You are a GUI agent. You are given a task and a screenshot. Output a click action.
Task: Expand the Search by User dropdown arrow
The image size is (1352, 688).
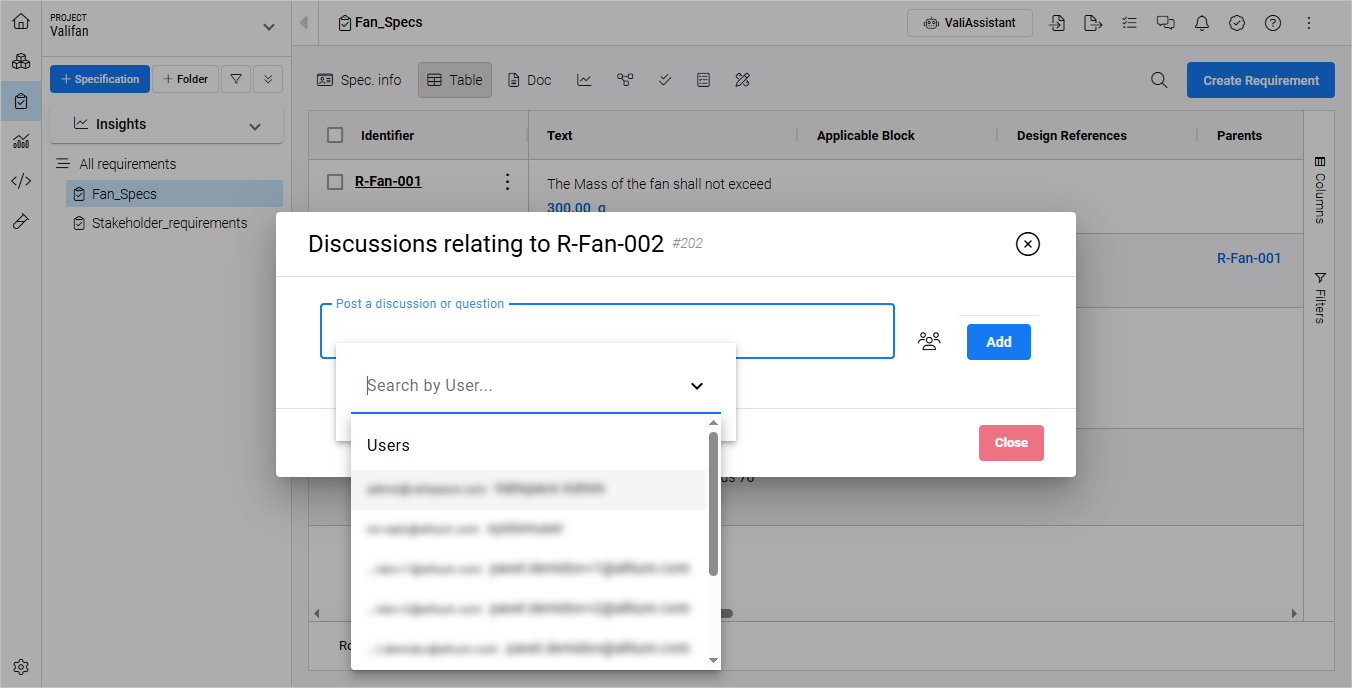click(x=697, y=386)
